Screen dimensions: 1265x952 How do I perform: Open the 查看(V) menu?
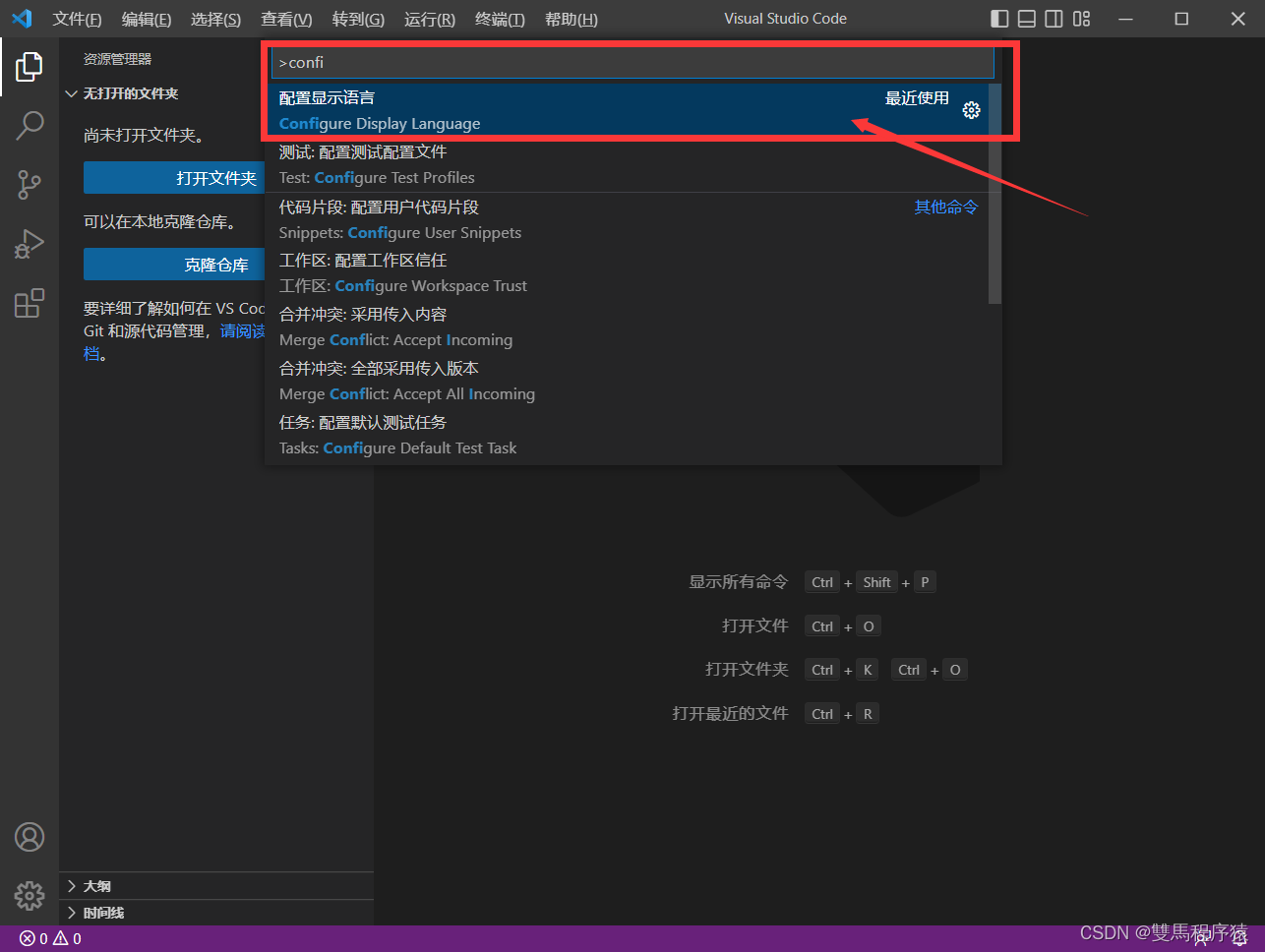tap(286, 20)
